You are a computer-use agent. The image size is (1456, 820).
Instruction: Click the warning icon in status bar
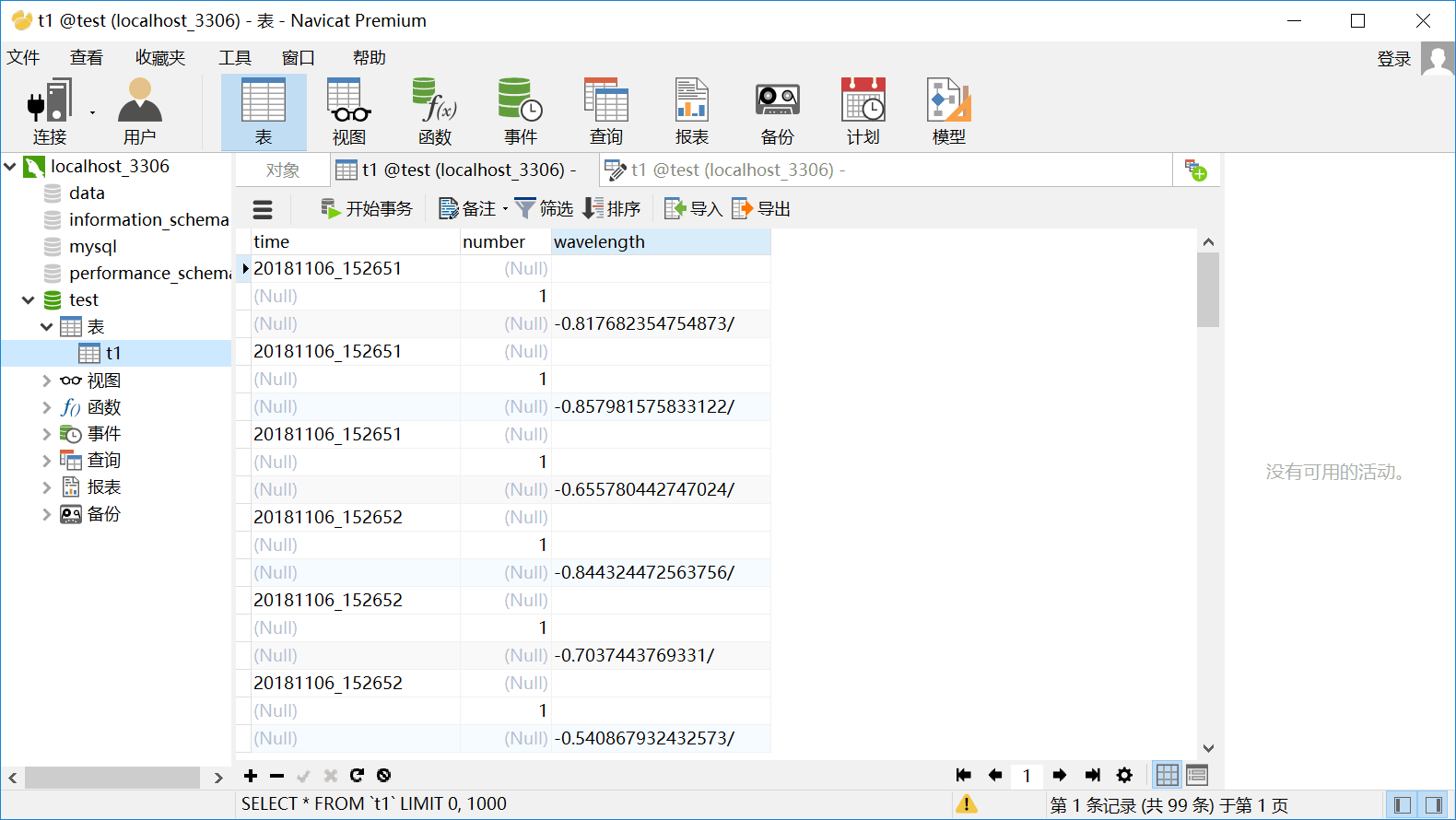[x=967, y=804]
